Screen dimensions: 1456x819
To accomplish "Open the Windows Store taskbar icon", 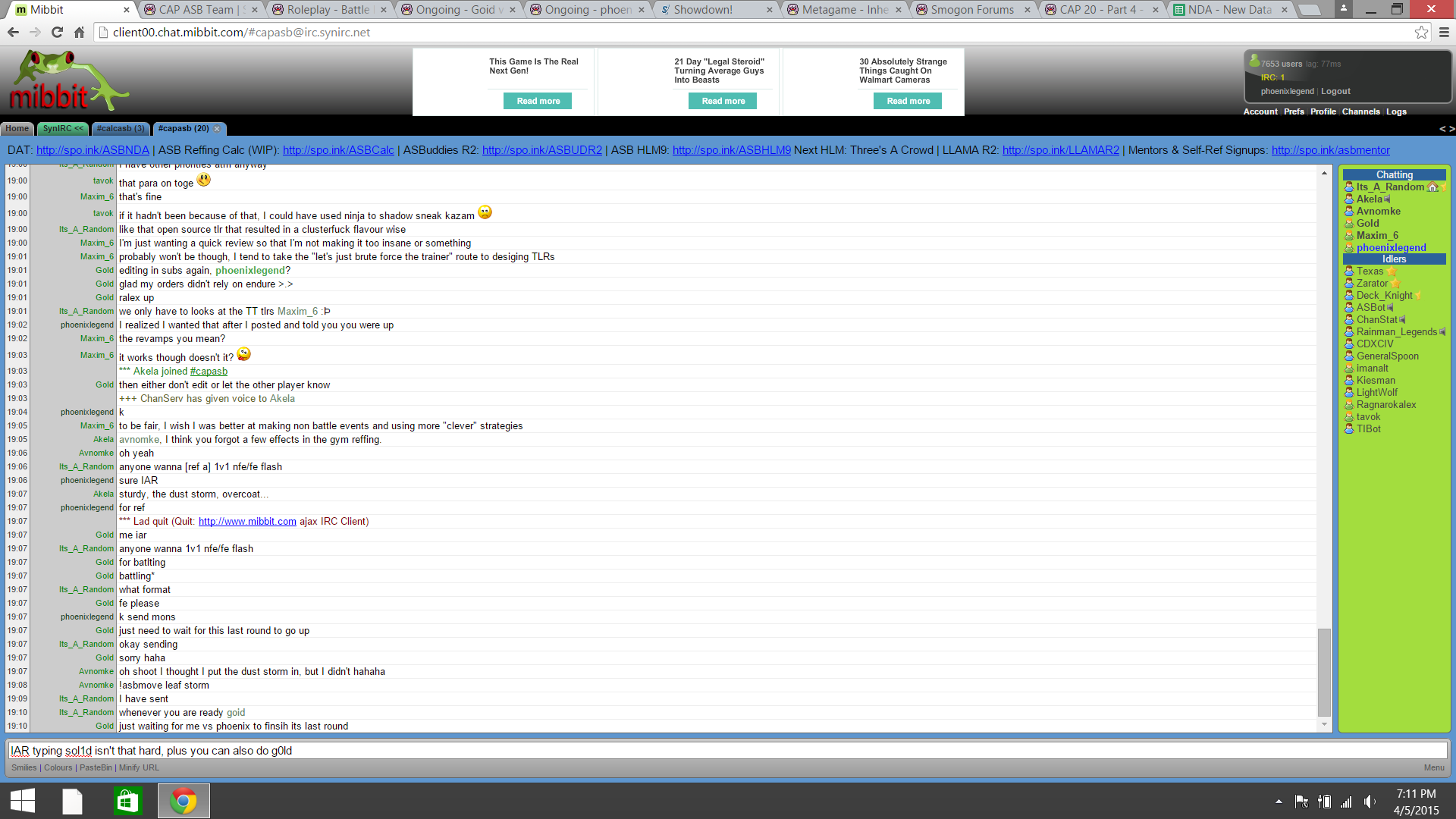I will pos(127,801).
